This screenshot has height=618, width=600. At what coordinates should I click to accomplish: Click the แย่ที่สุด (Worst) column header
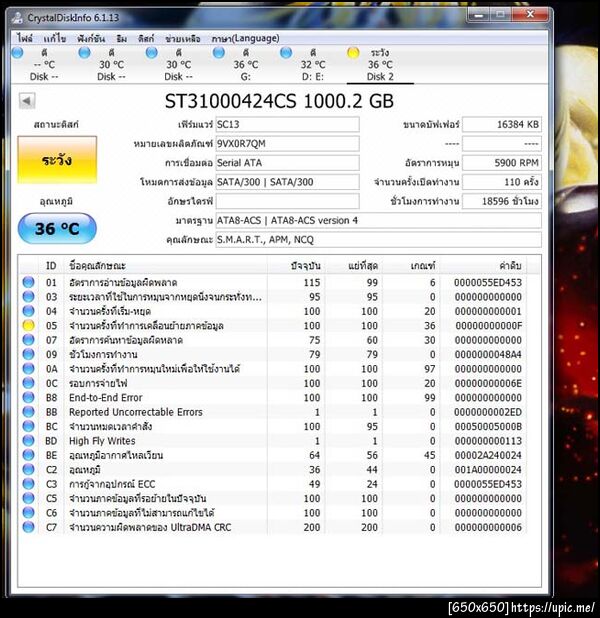pyautogui.click(x=354, y=266)
